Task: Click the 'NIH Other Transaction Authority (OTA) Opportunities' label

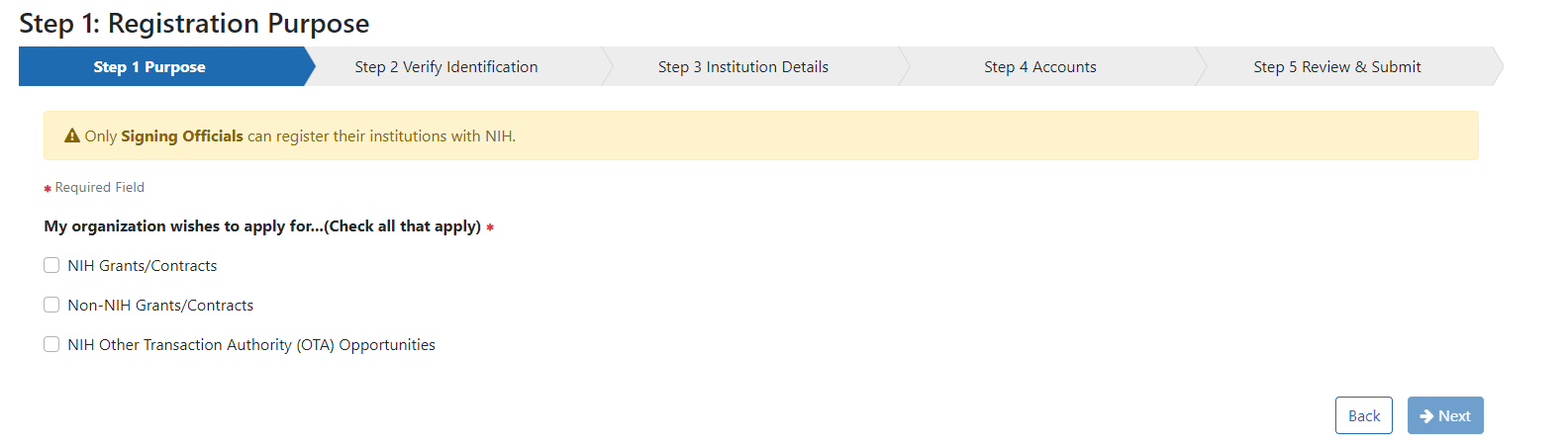Action: click(251, 345)
